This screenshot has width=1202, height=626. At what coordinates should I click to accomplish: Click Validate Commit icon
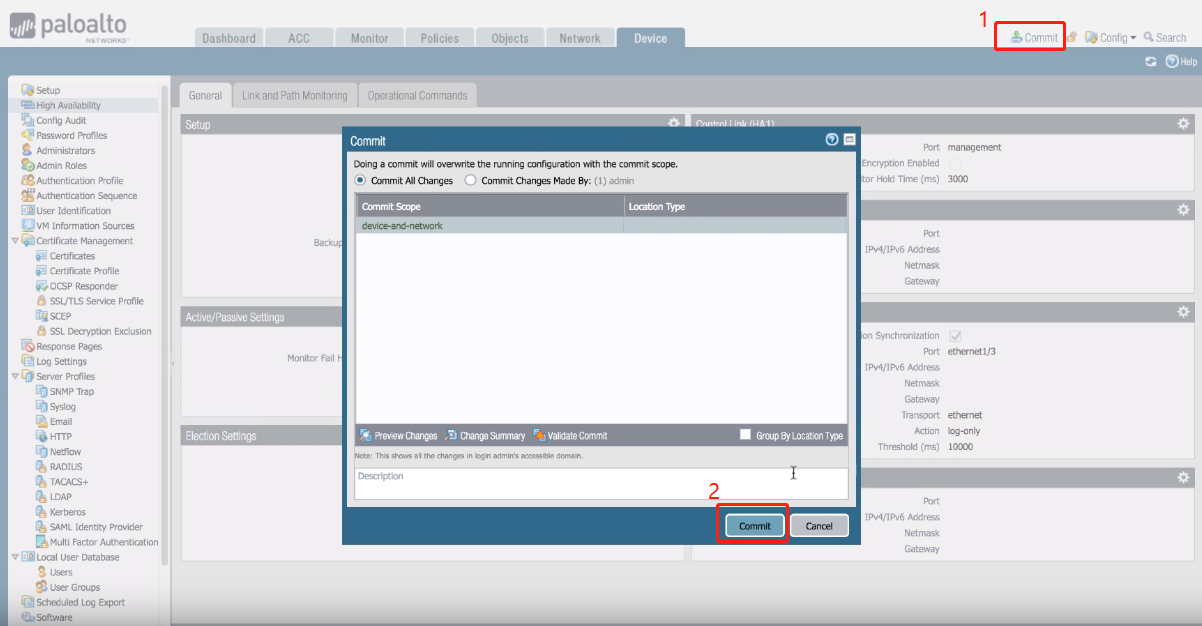tap(539, 436)
